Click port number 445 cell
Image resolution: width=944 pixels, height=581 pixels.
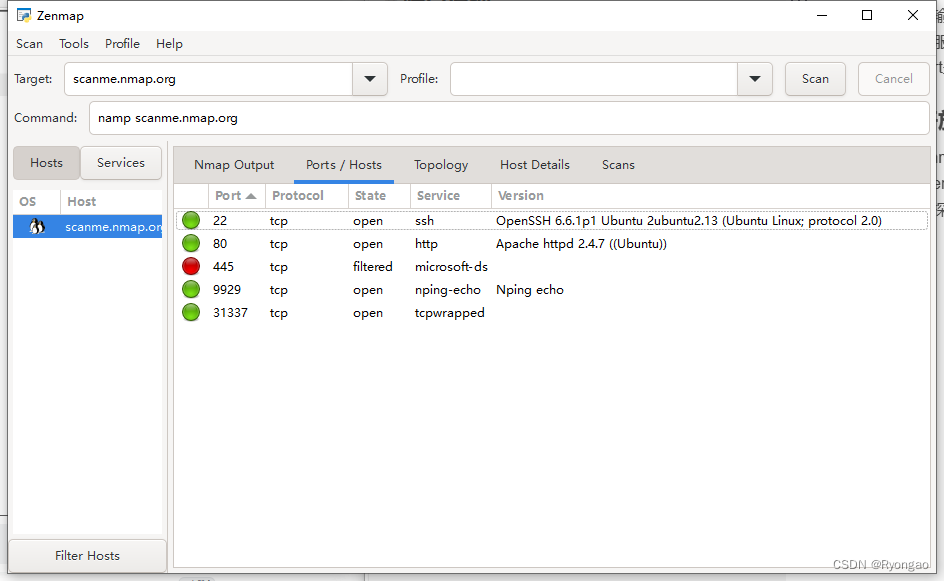click(223, 267)
